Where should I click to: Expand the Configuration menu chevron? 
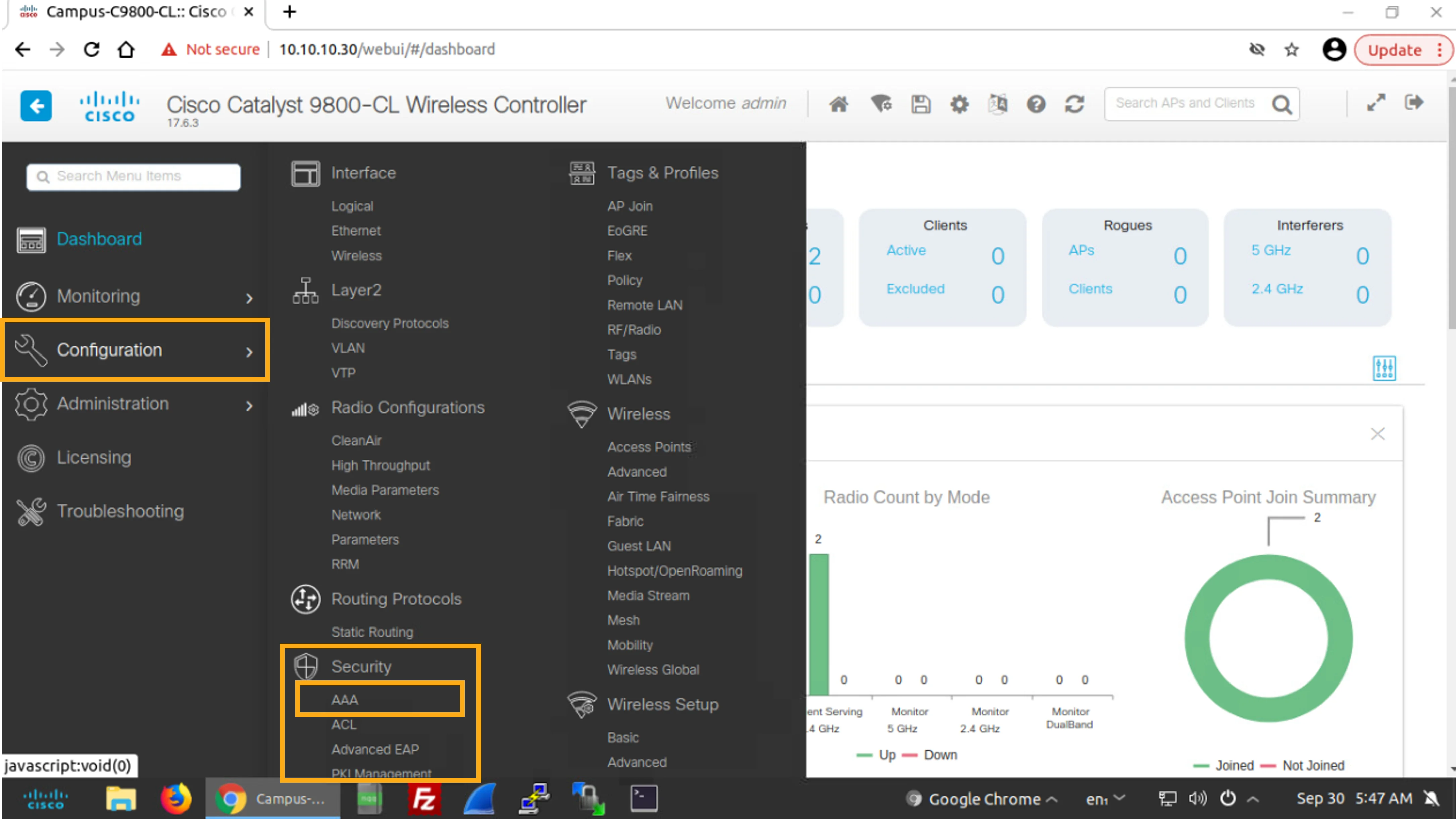pos(249,352)
